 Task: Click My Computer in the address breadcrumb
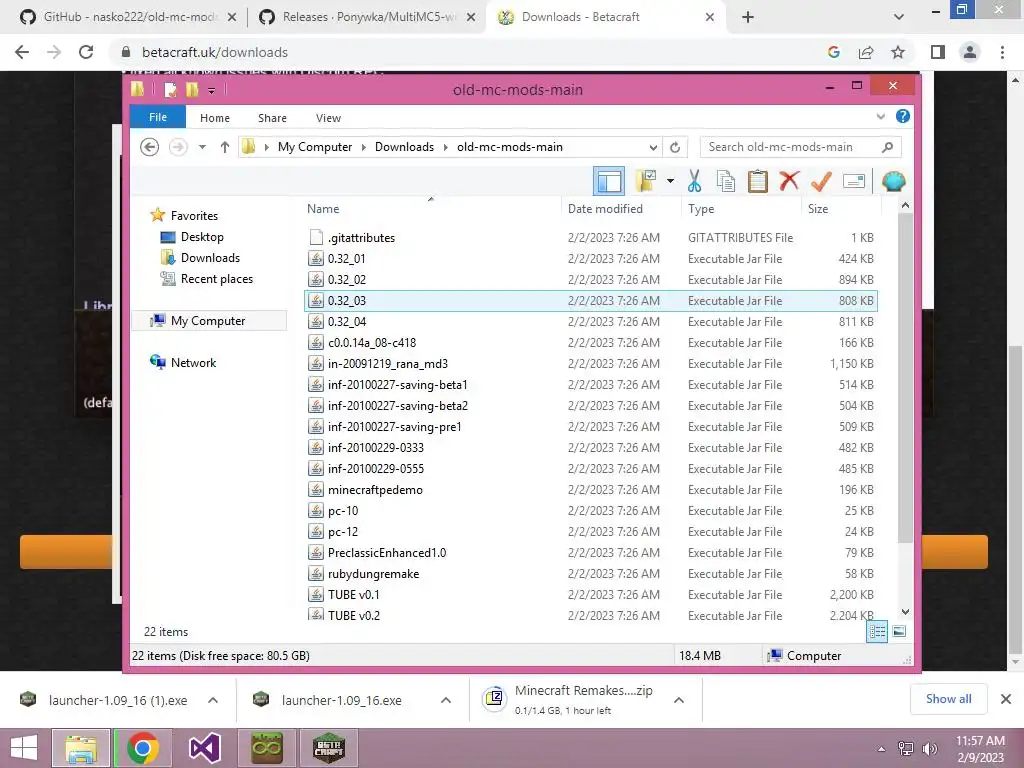point(315,147)
